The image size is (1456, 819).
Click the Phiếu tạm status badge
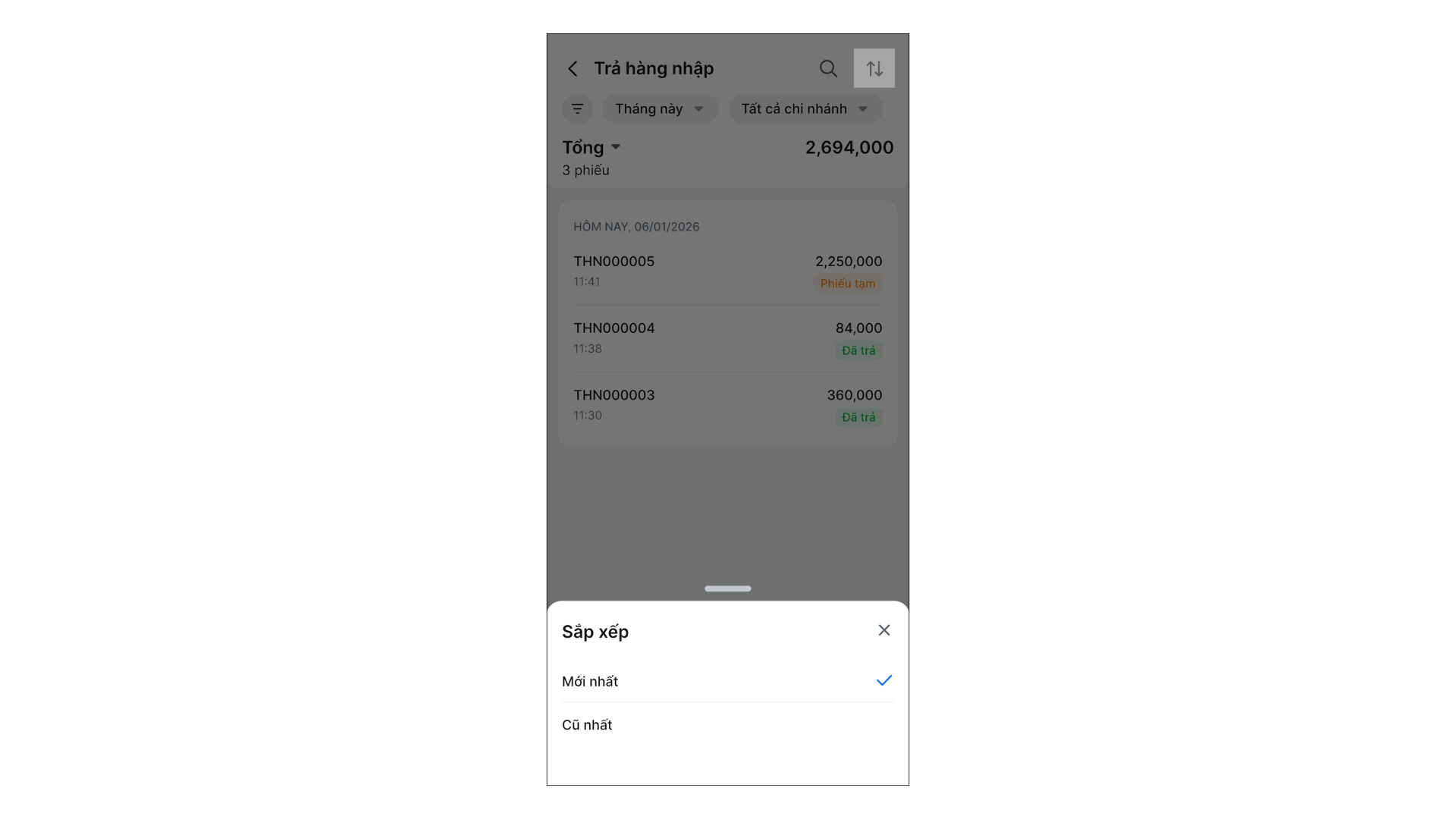point(848,284)
